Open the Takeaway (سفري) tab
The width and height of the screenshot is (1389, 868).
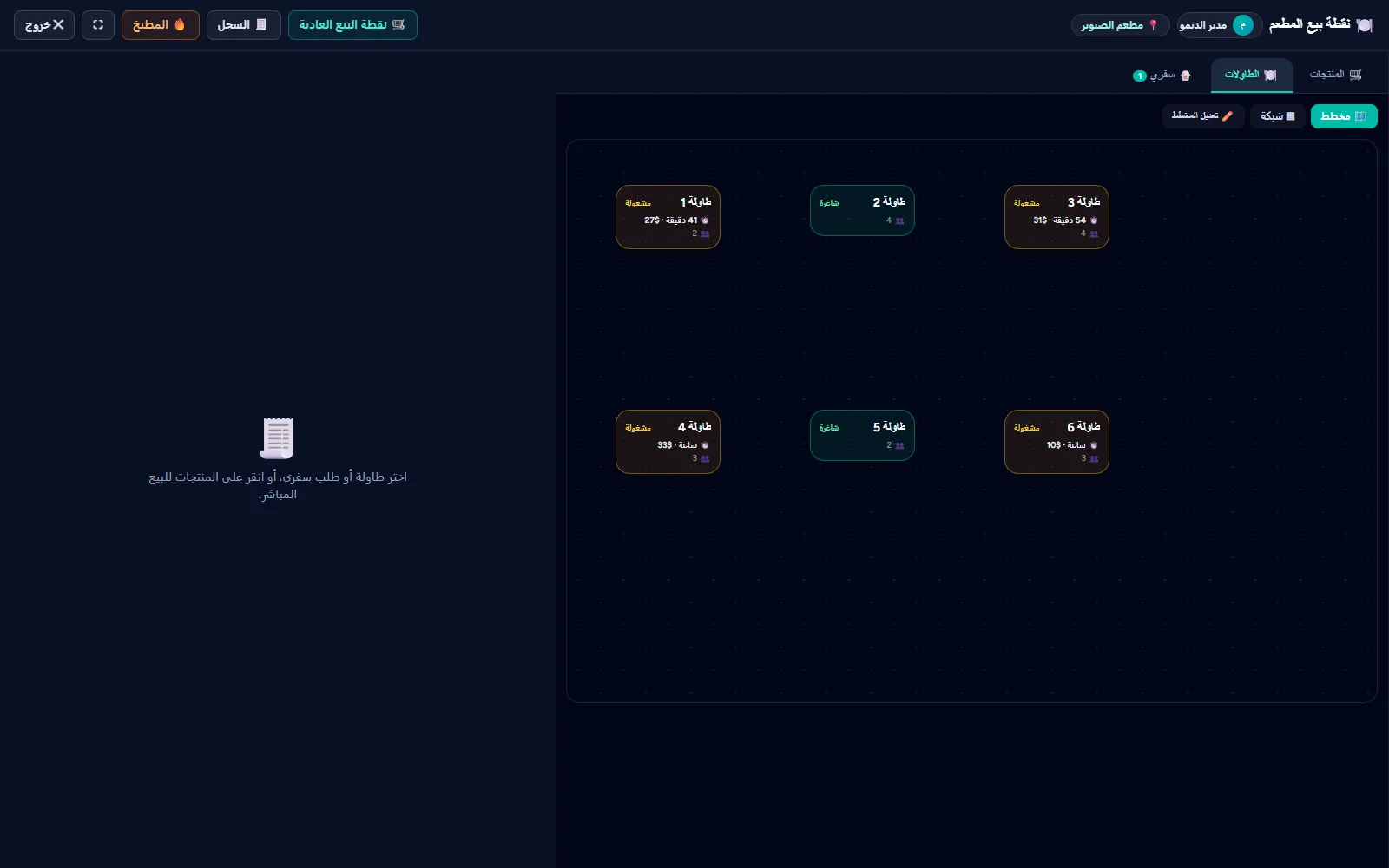click(x=1162, y=76)
